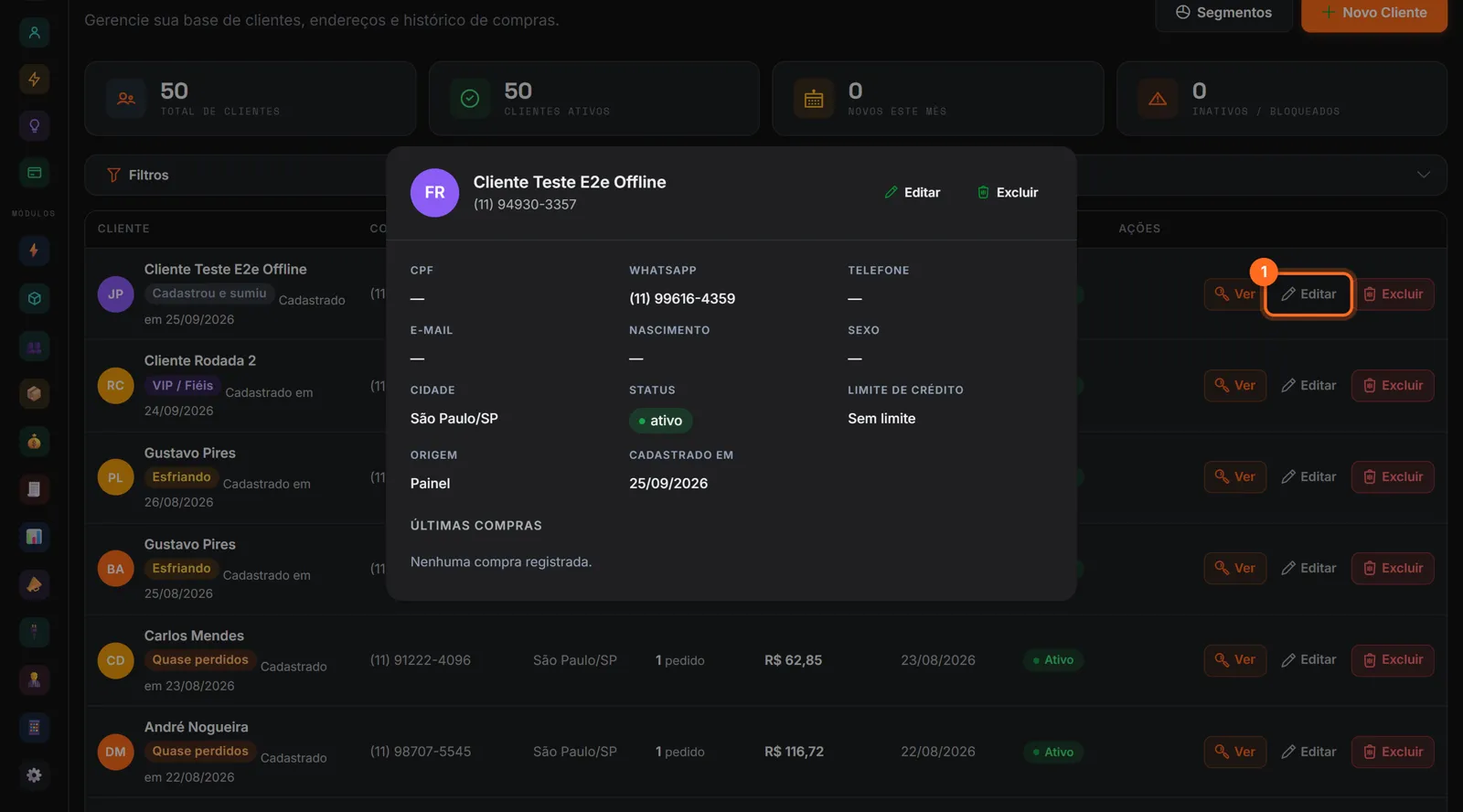1463x812 pixels.
Task: Click Editar for Cliente Rodada 2
Action: (x=1308, y=386)
